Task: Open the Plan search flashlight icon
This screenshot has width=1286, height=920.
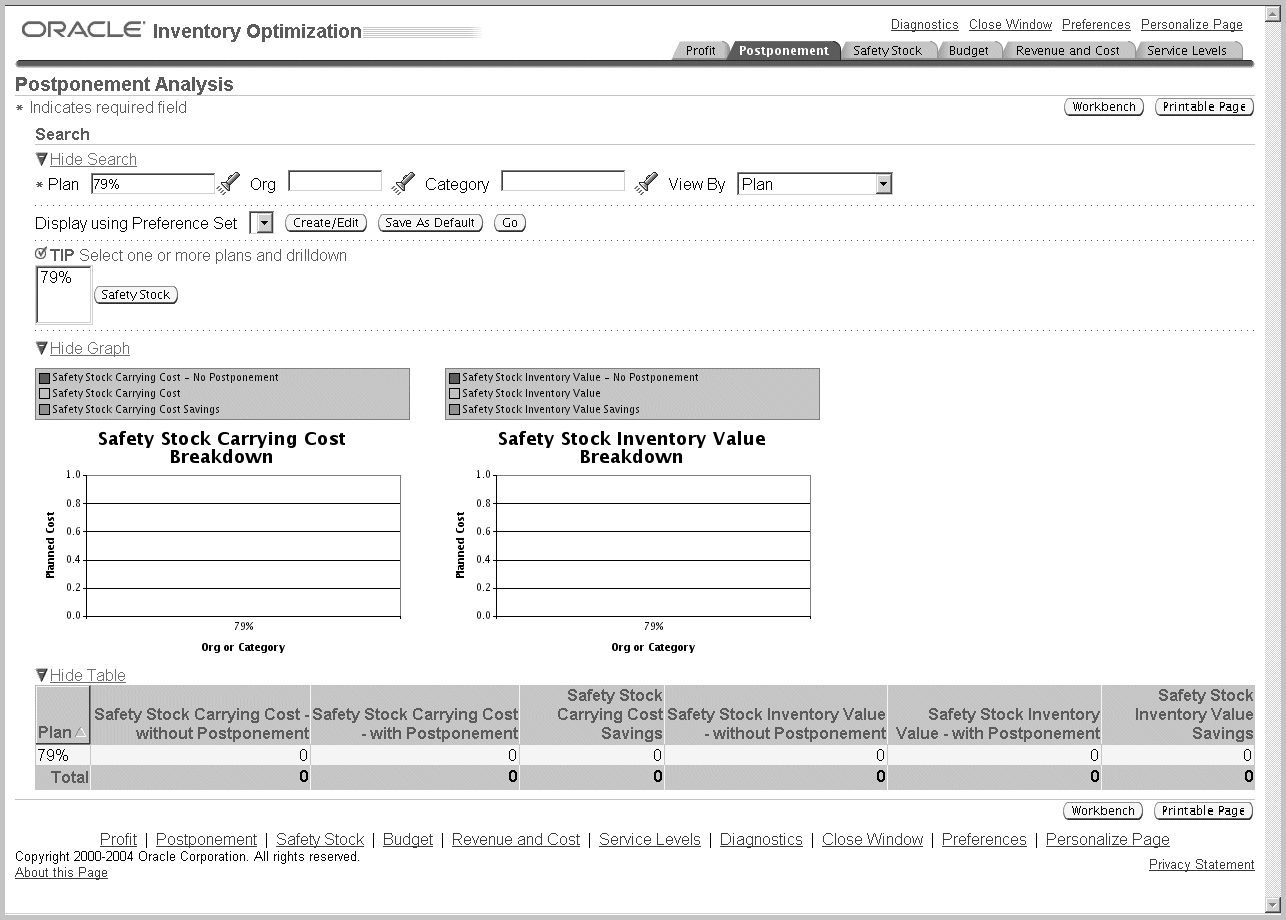Action: coord(230,183)
